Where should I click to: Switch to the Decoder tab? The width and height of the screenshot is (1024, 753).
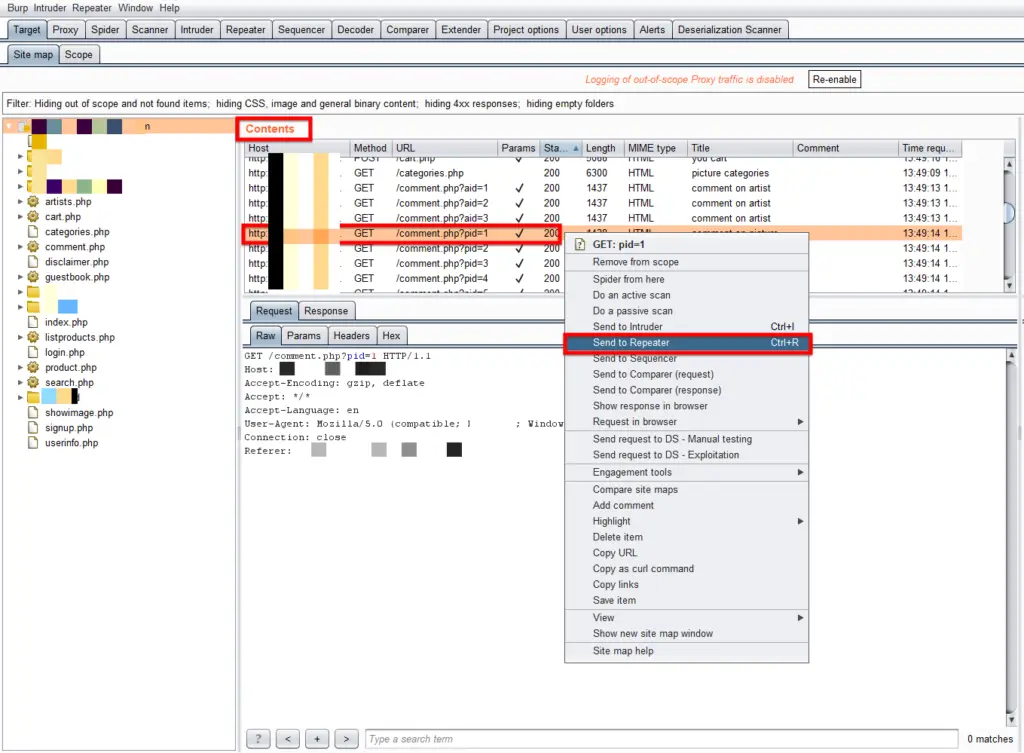355,30
